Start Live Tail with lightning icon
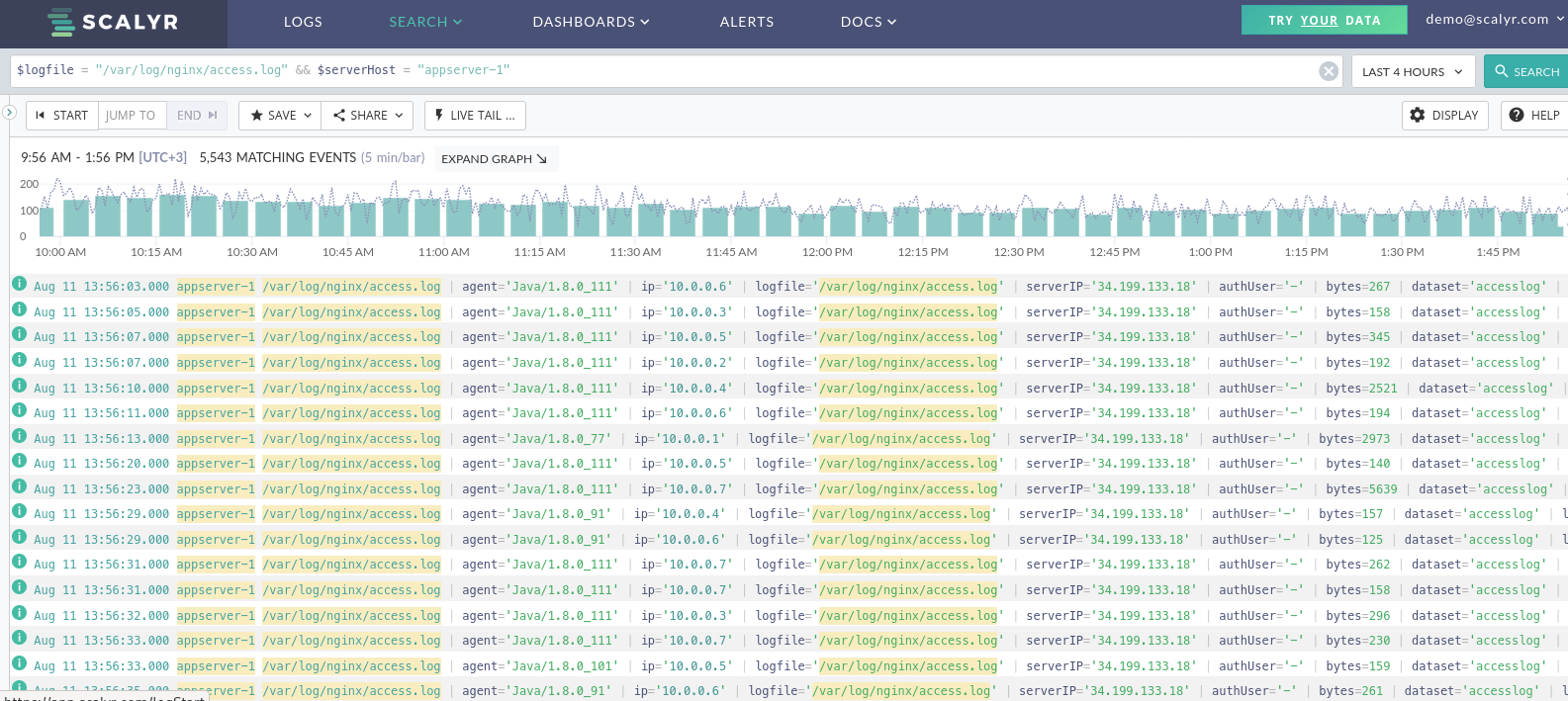This screenshot has width=1568, height=701. 474,116
